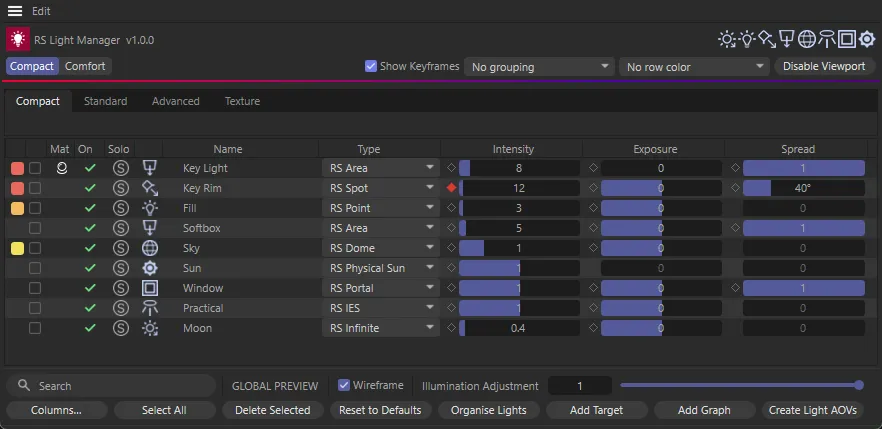Solo the Fill light
882x429 pixels.
[120, 208]
